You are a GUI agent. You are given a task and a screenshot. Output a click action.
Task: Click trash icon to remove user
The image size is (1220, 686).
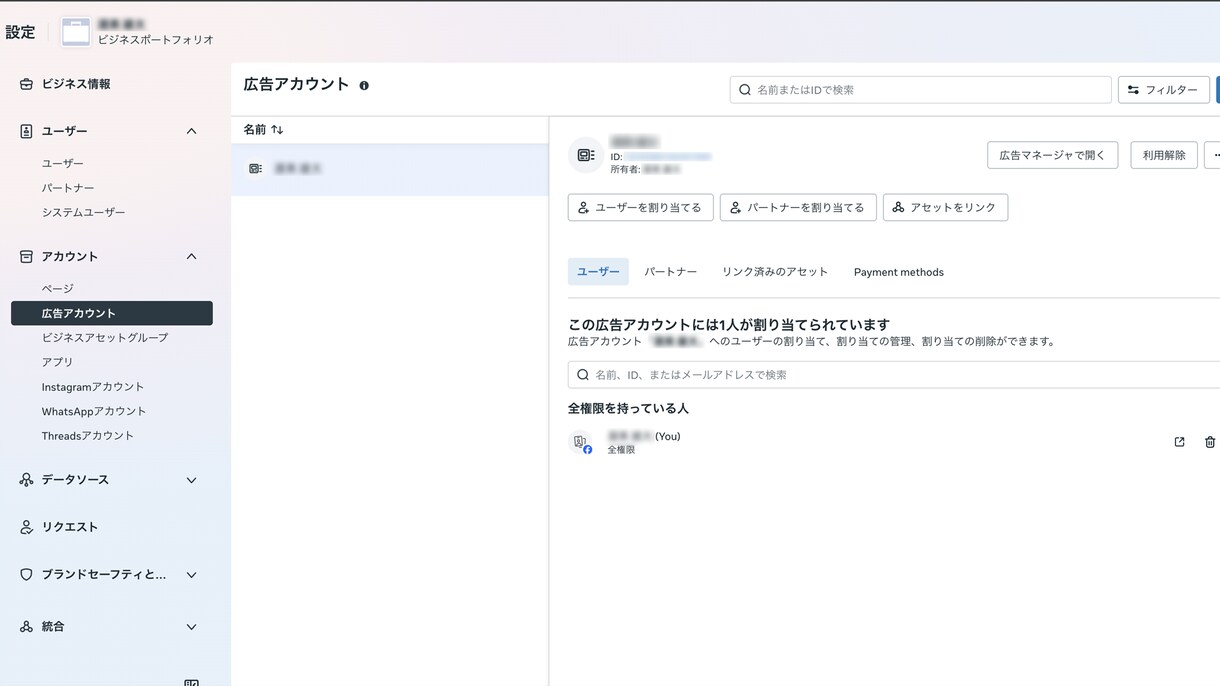coord(1210,442)
